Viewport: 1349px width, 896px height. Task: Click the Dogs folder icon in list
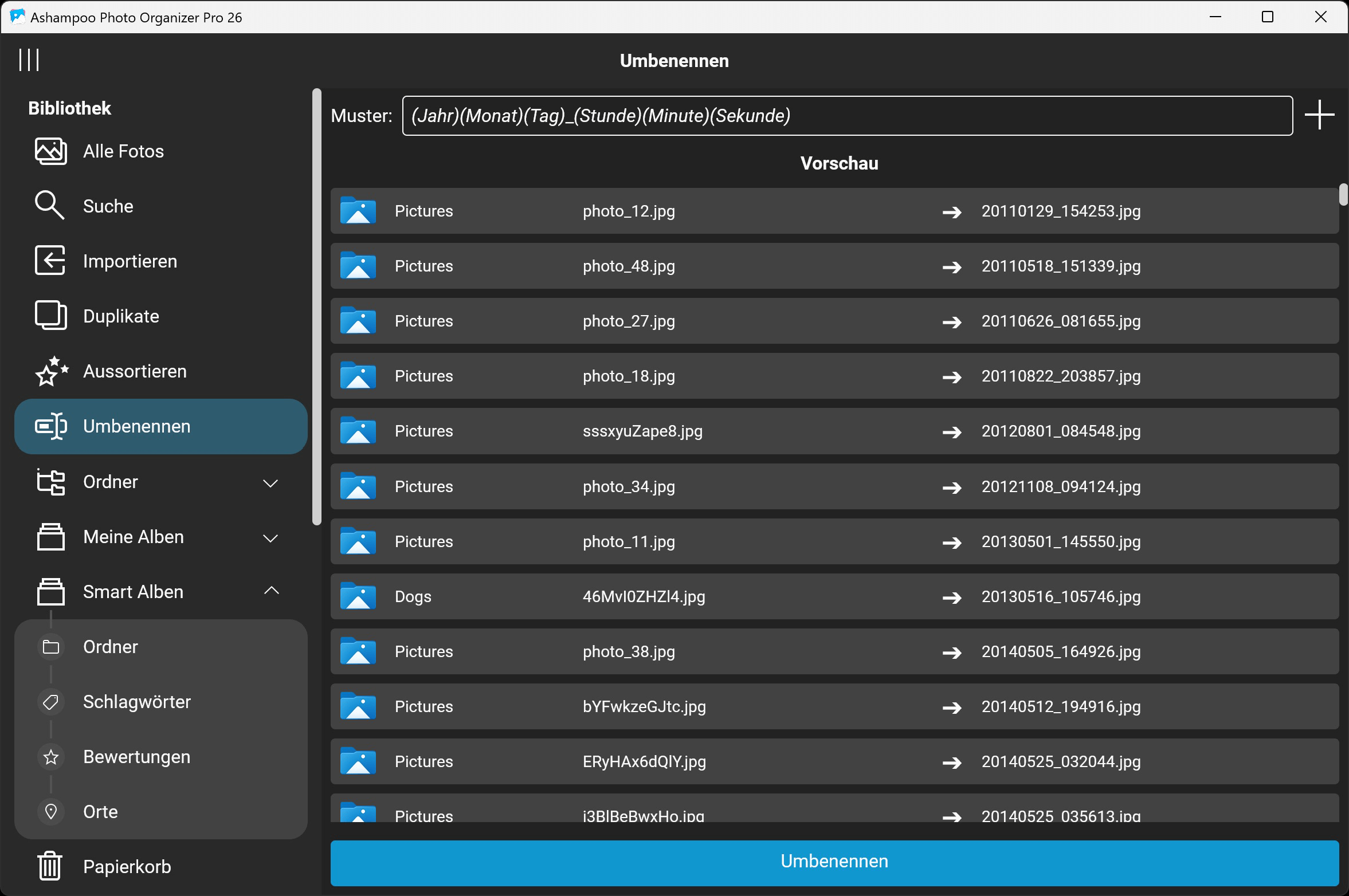coord(358,596)
